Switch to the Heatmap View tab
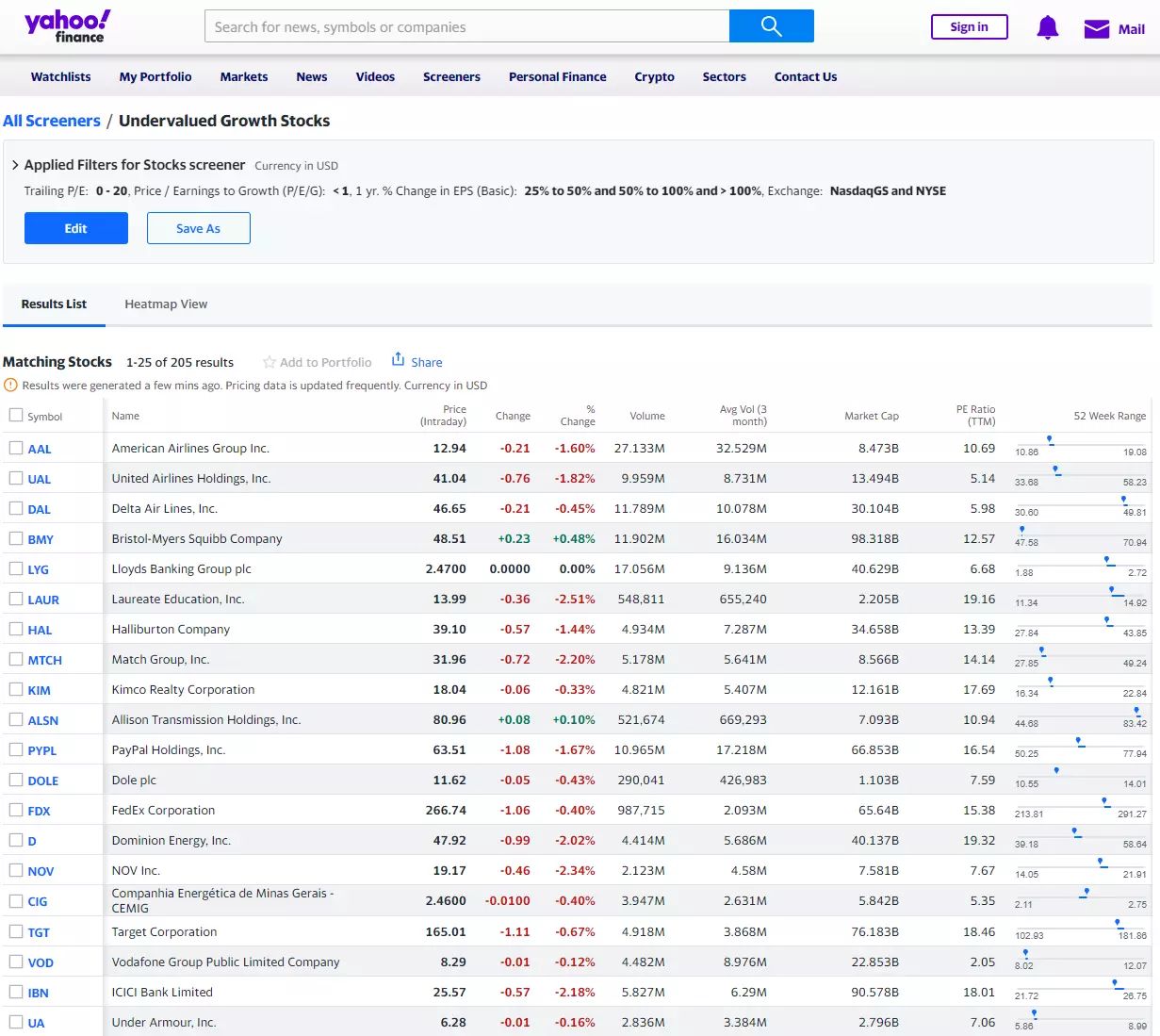The image size is (1160, 1036). (x=166, y=304)
